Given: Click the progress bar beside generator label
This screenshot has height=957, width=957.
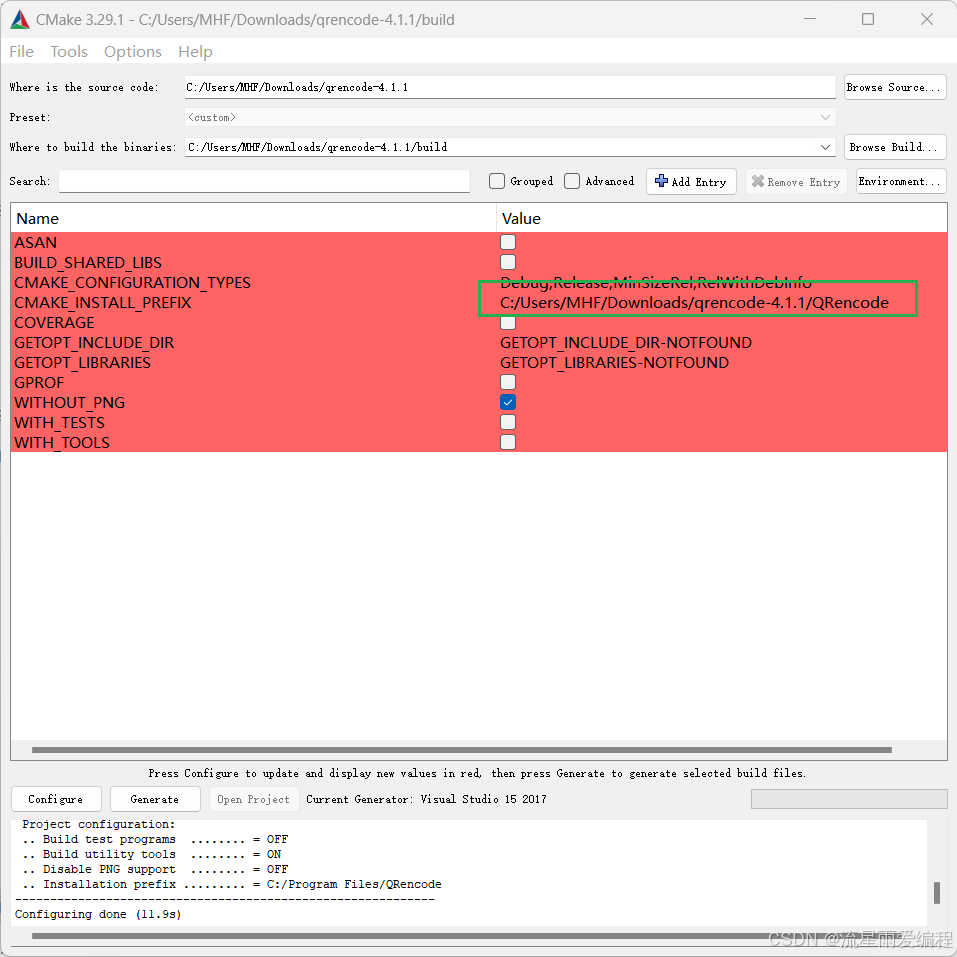Looking at the screenshot, I should tap(848, 799).
